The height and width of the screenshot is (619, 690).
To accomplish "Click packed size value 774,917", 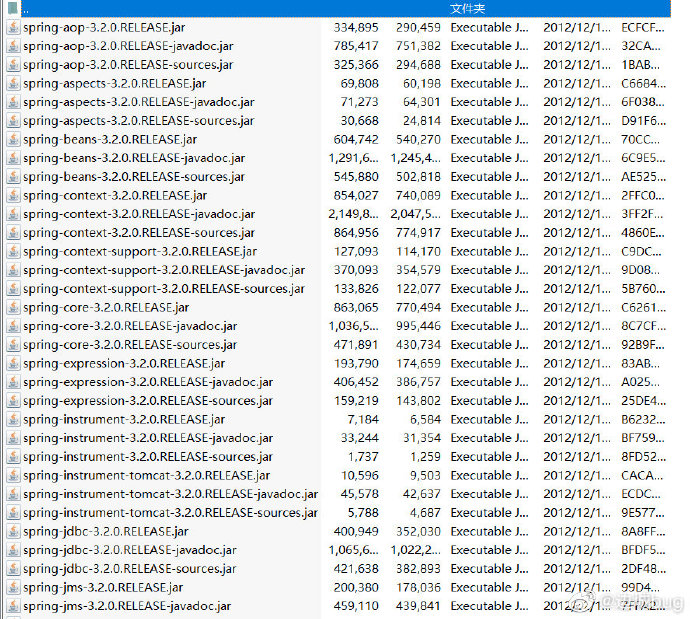I will click(x=418, y=233).
